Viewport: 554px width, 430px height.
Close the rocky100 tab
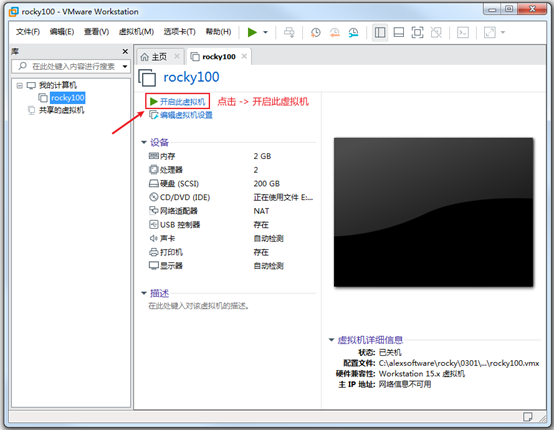click(244, 56)
